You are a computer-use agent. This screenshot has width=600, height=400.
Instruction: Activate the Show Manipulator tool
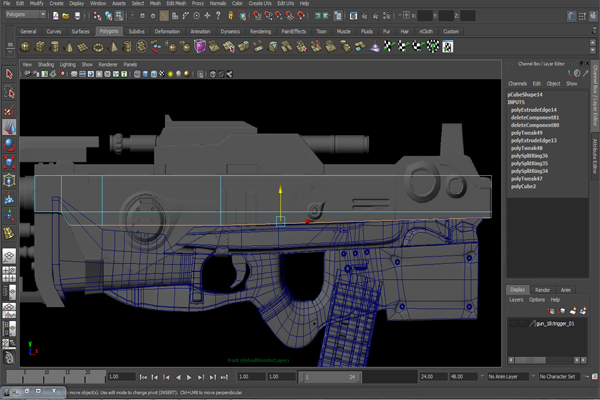(9, 215)
